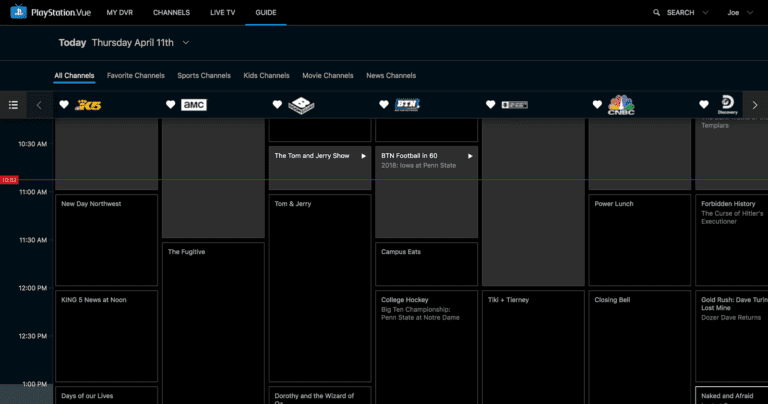The height and width of the screenshot is (404, 768).
Task: Click the search magnifier icon
Action: (x=657, y=13)
